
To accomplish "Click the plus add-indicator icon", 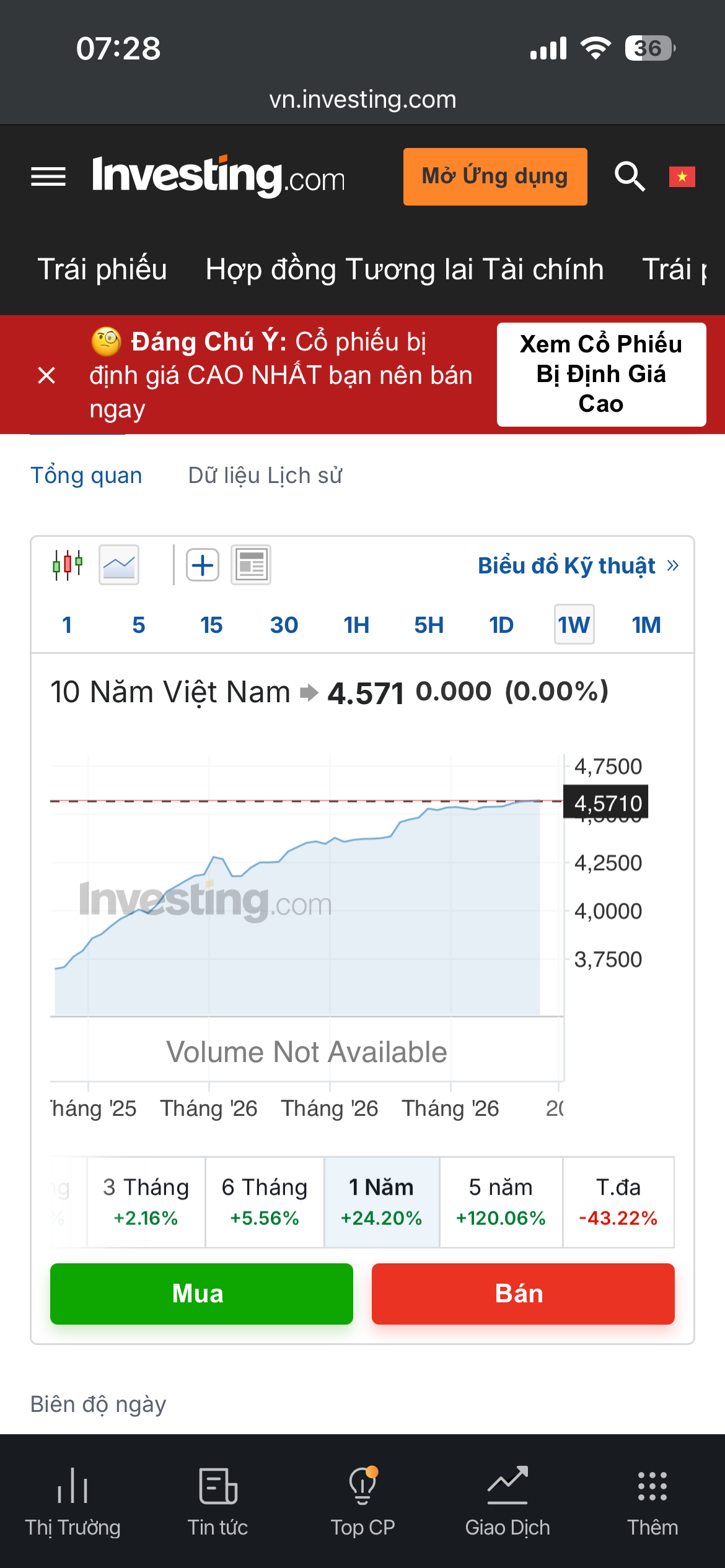I will click(203, 565).
